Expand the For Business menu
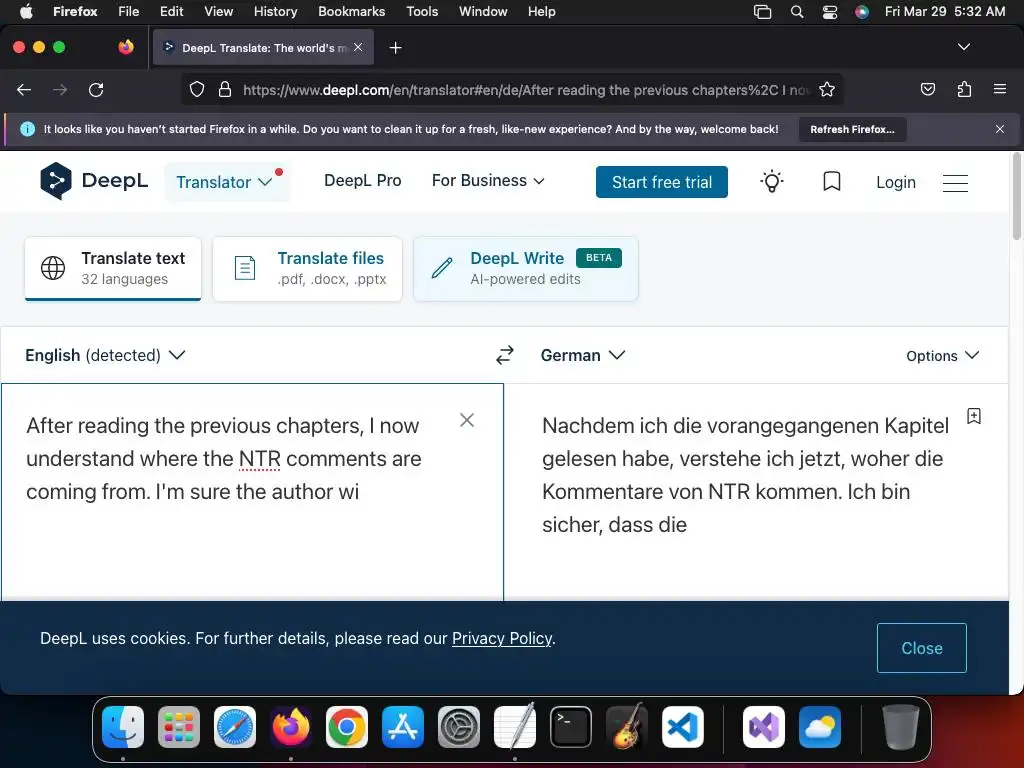The height and width of the screenshot is (768, 1024). tap(488, 181)
